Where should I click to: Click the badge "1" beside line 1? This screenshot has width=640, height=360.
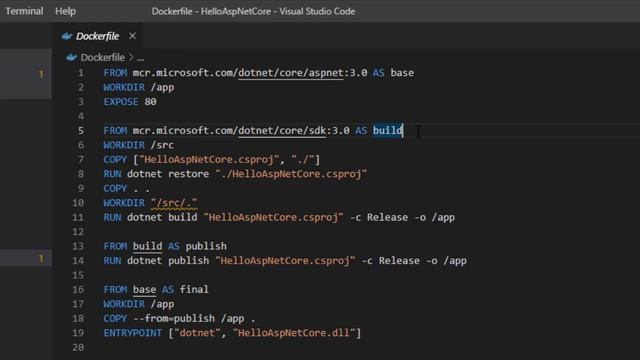pos(41,74)
